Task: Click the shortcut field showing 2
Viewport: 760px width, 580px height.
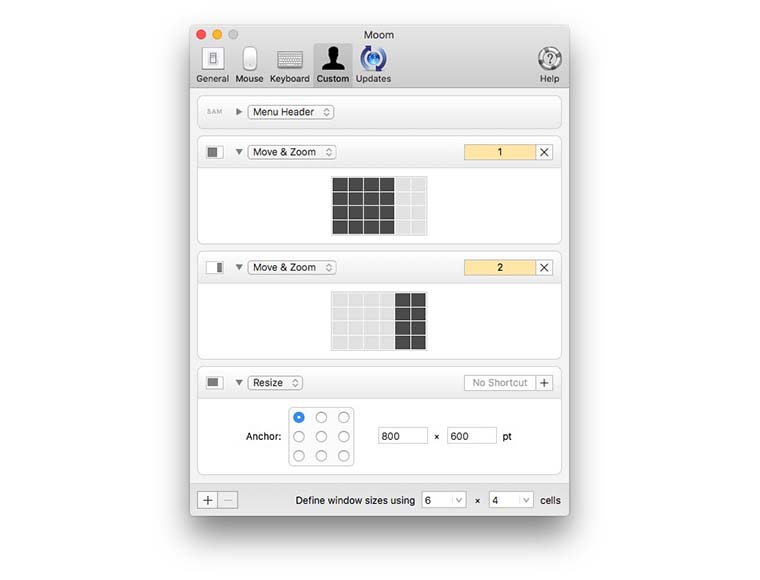Action: (x=500, y=267)
